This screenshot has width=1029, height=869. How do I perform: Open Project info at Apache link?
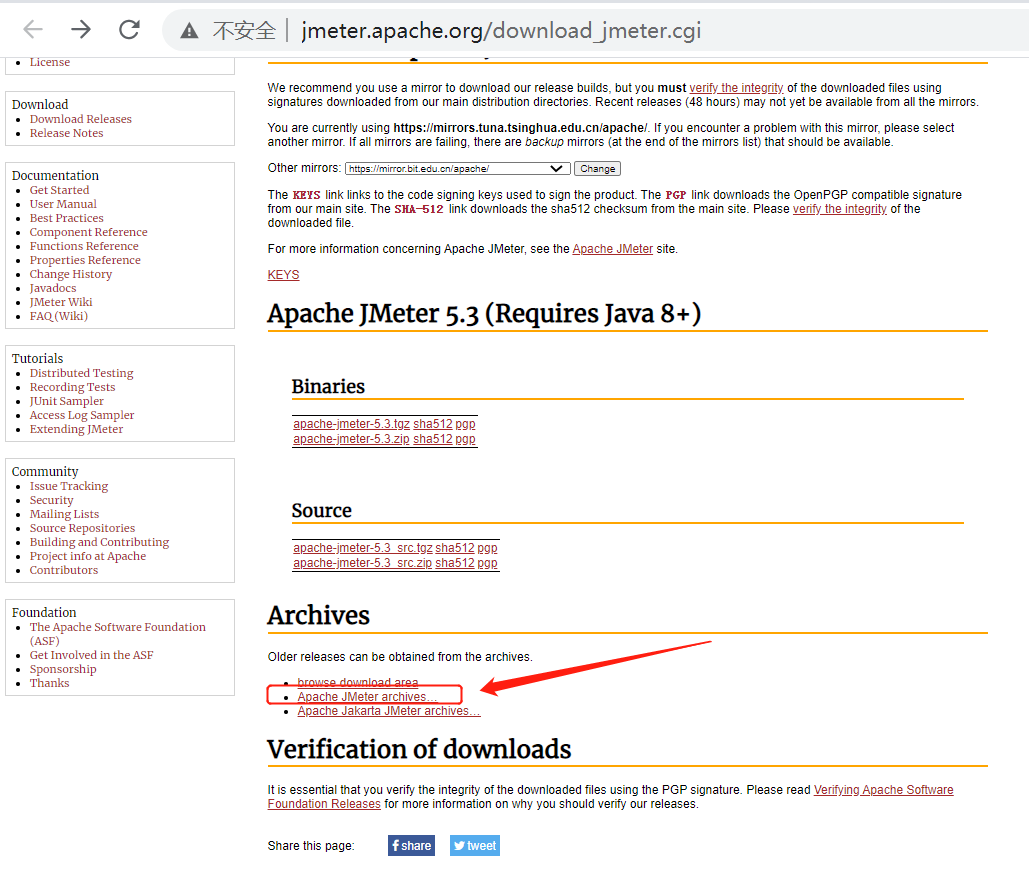pyautogui.click(x=88, y=557)
